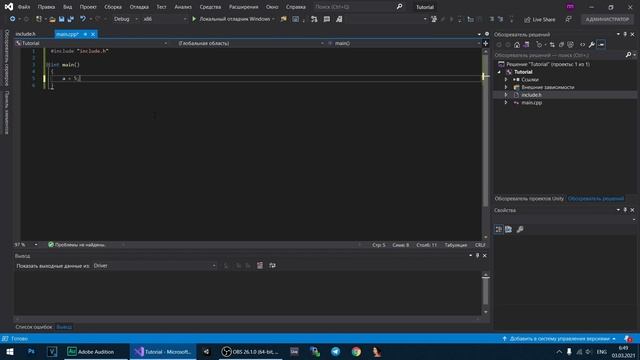Click the property pages wrench in Свойства
640x360 pixels.
click(520, 229)
